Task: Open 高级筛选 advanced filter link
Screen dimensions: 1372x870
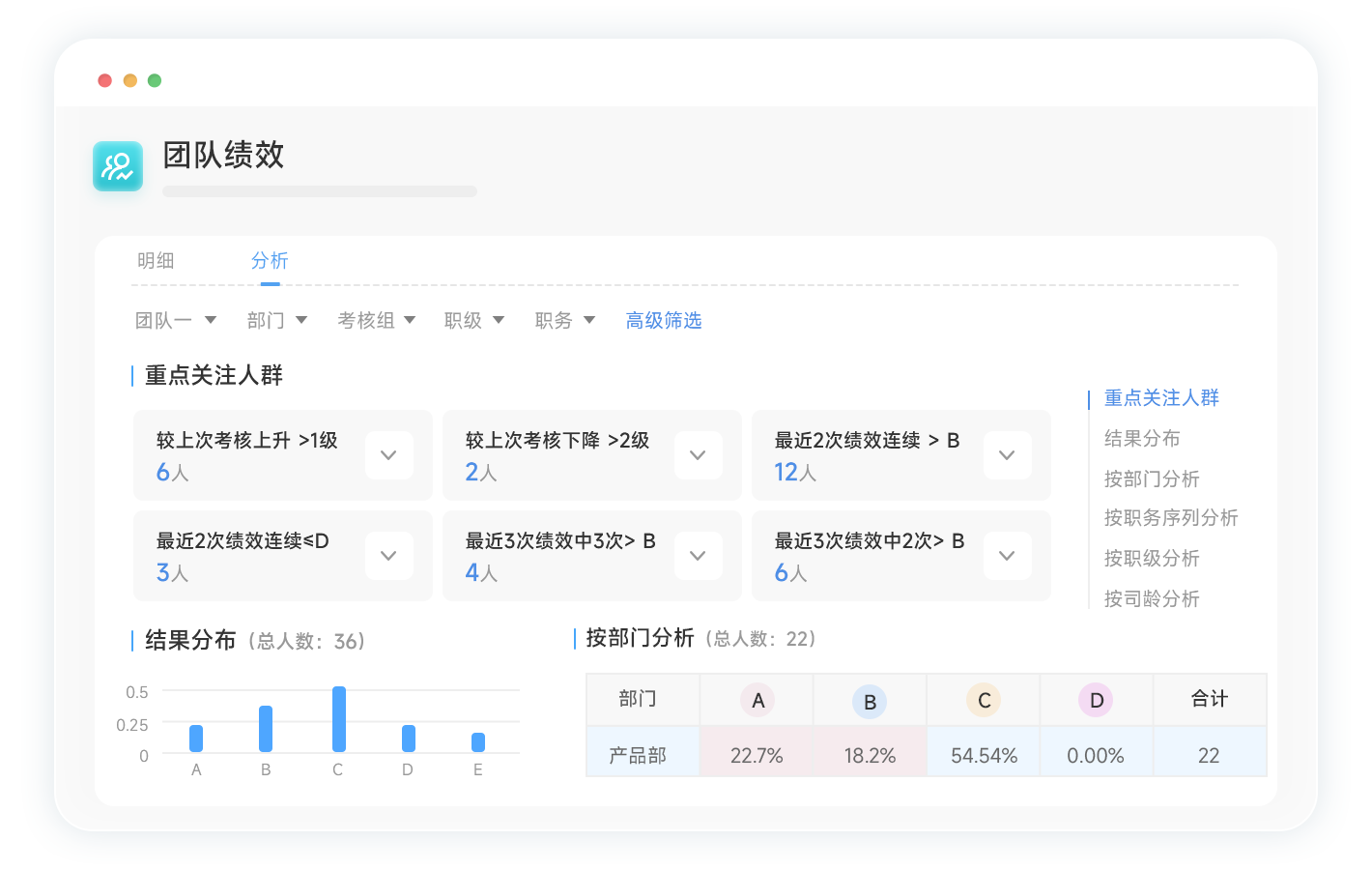Action: [x=663, y=320]
